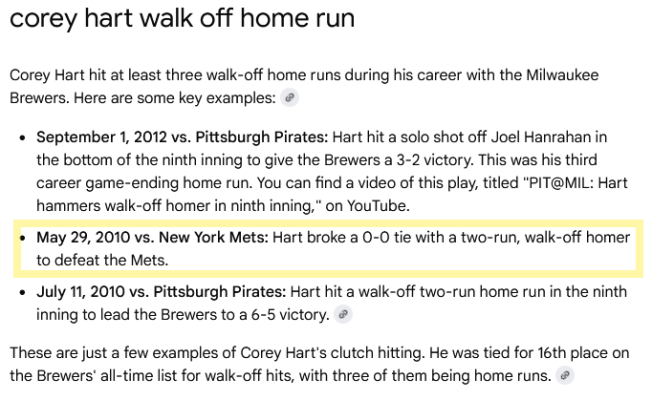Click the bullet dot before "September 1, 2012"
Viewport: 652px width, 400px height.
click(22, 138)
